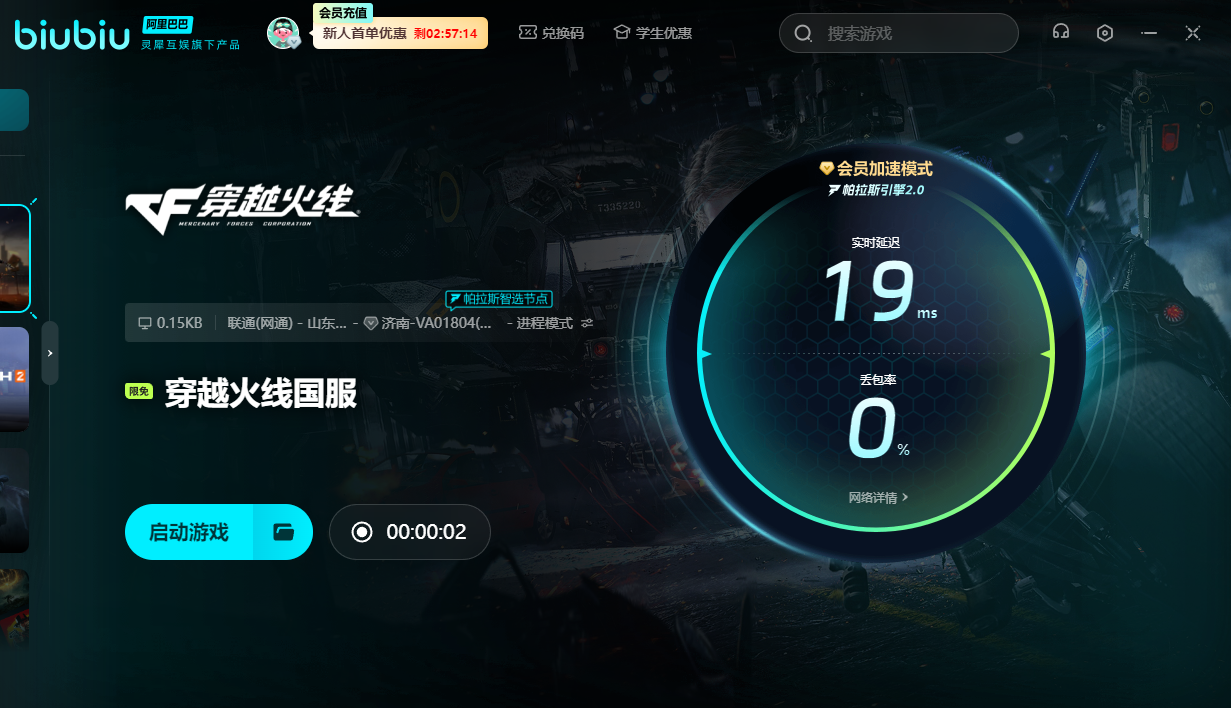
Task: Click the teal button at sidebar top
Action: (x=14, y=110)
